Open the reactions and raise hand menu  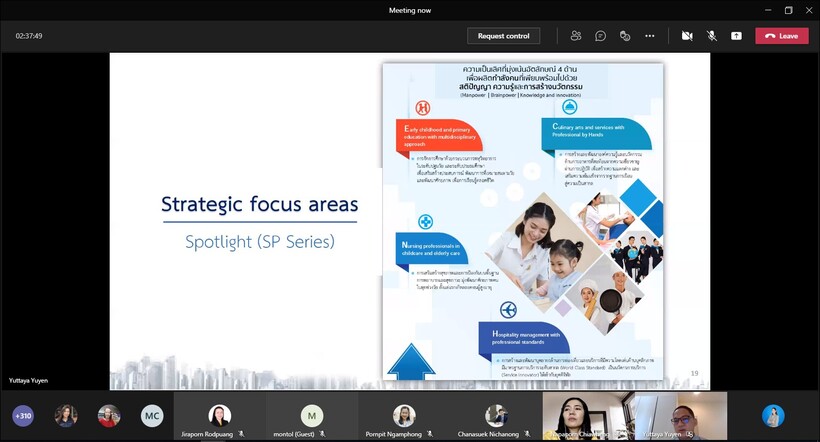coord(625,35)
